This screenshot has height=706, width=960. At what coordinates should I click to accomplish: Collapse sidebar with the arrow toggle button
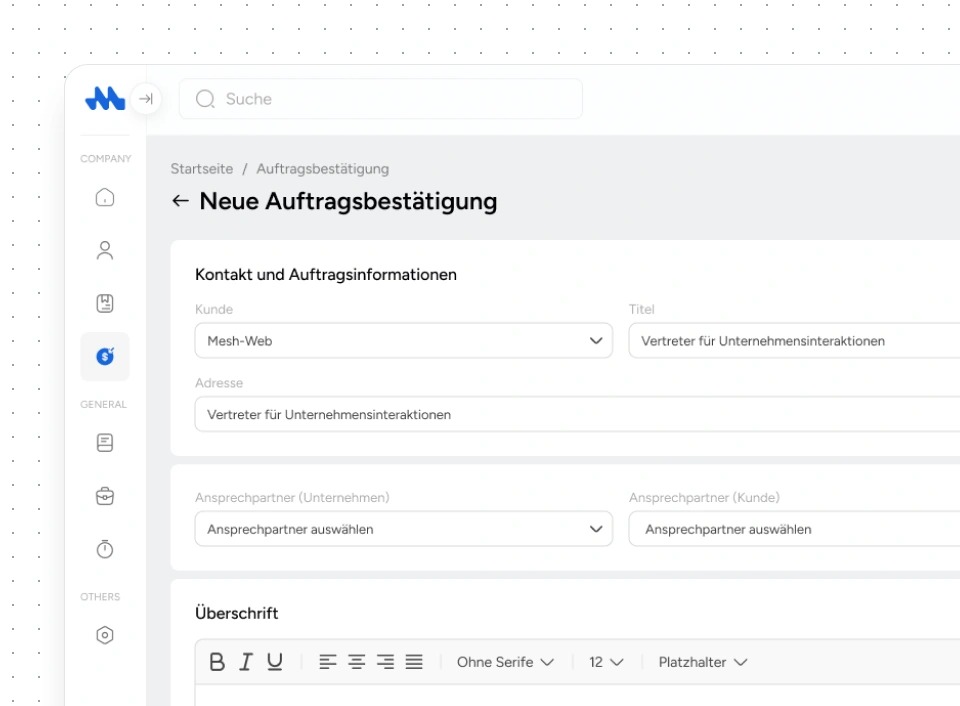pos(146,99)
